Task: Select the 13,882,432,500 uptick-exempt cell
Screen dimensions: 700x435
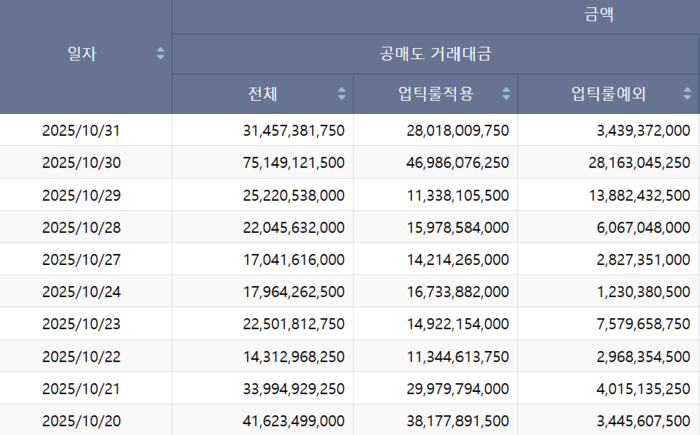Action: [627, 194]
